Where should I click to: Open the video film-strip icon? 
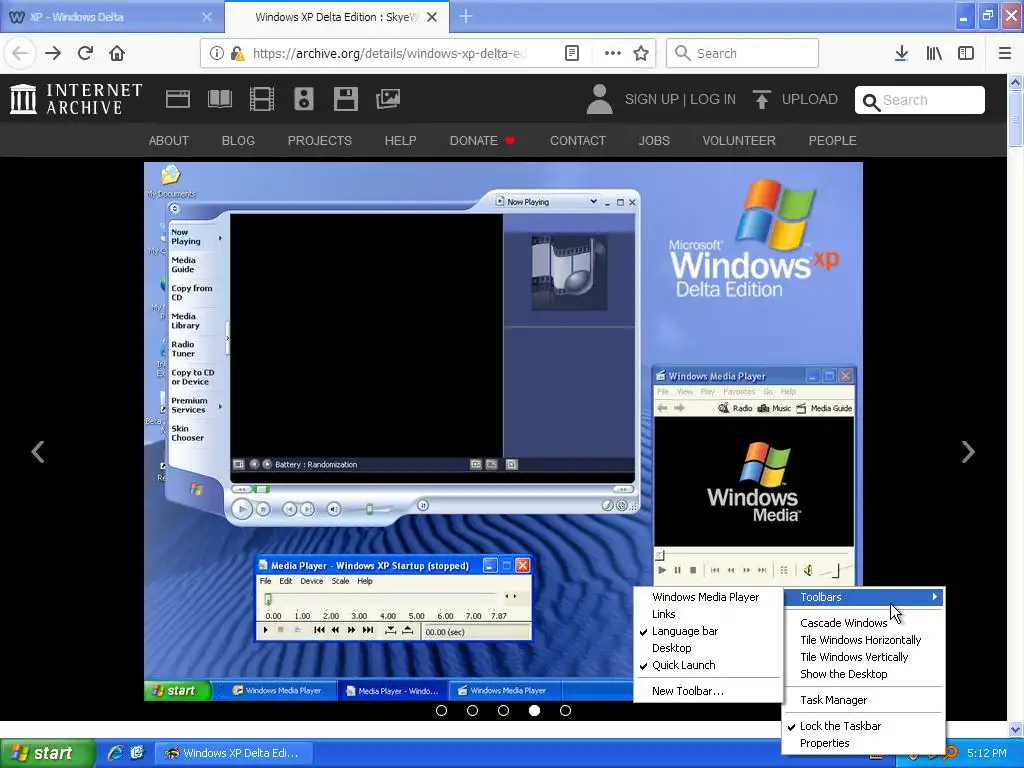262,99
